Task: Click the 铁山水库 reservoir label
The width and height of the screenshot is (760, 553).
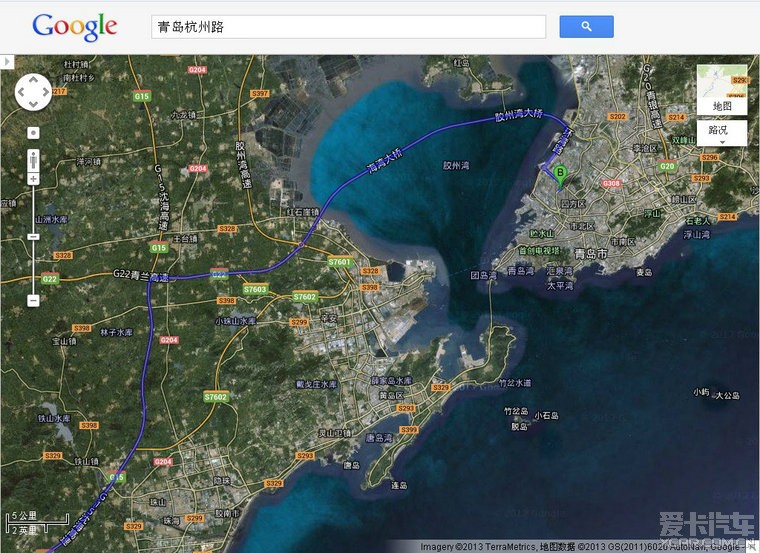Action: [x=54, y=418]
